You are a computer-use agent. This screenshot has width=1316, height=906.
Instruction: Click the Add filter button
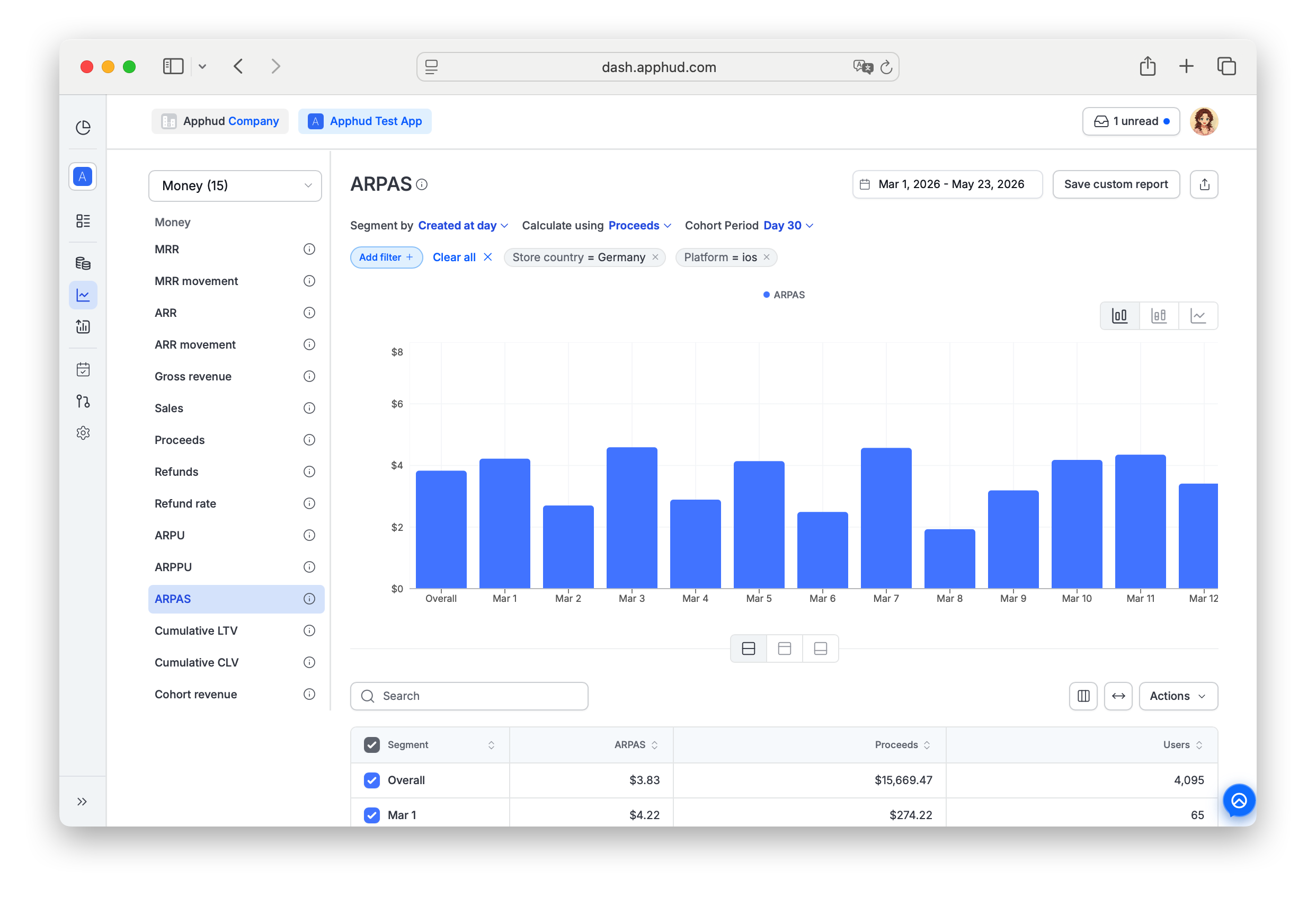click(386, 257)
